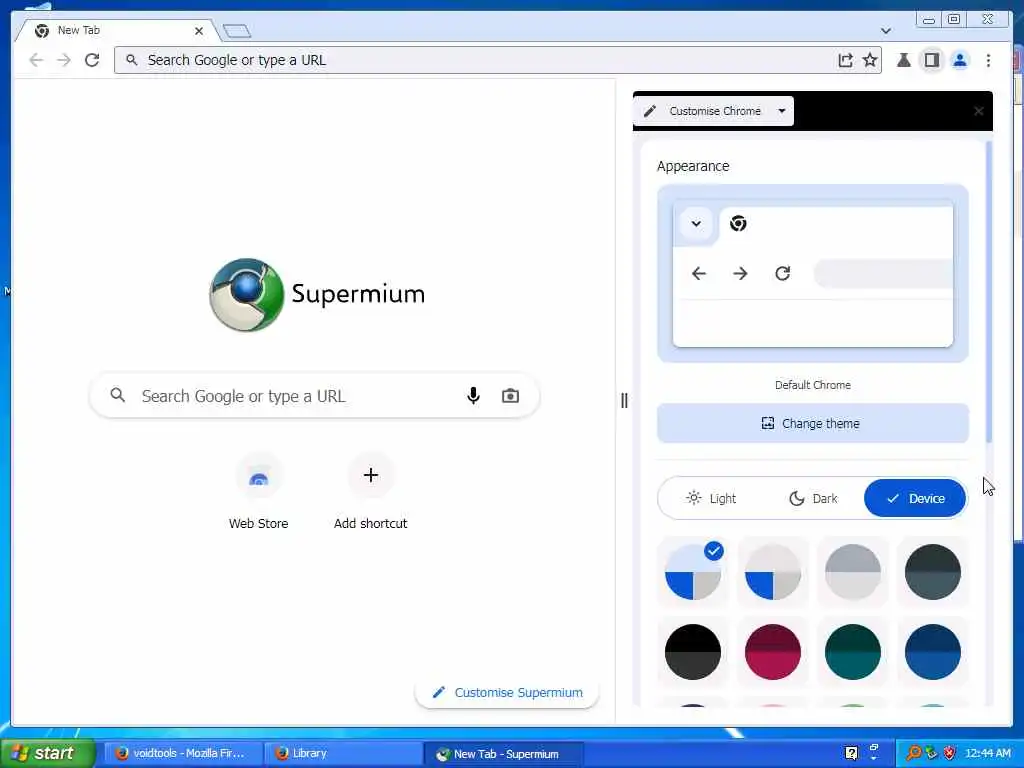Choose the navy blue color swatch
Viewport: 1024px width, 768px height.
[x=933, y=652]
